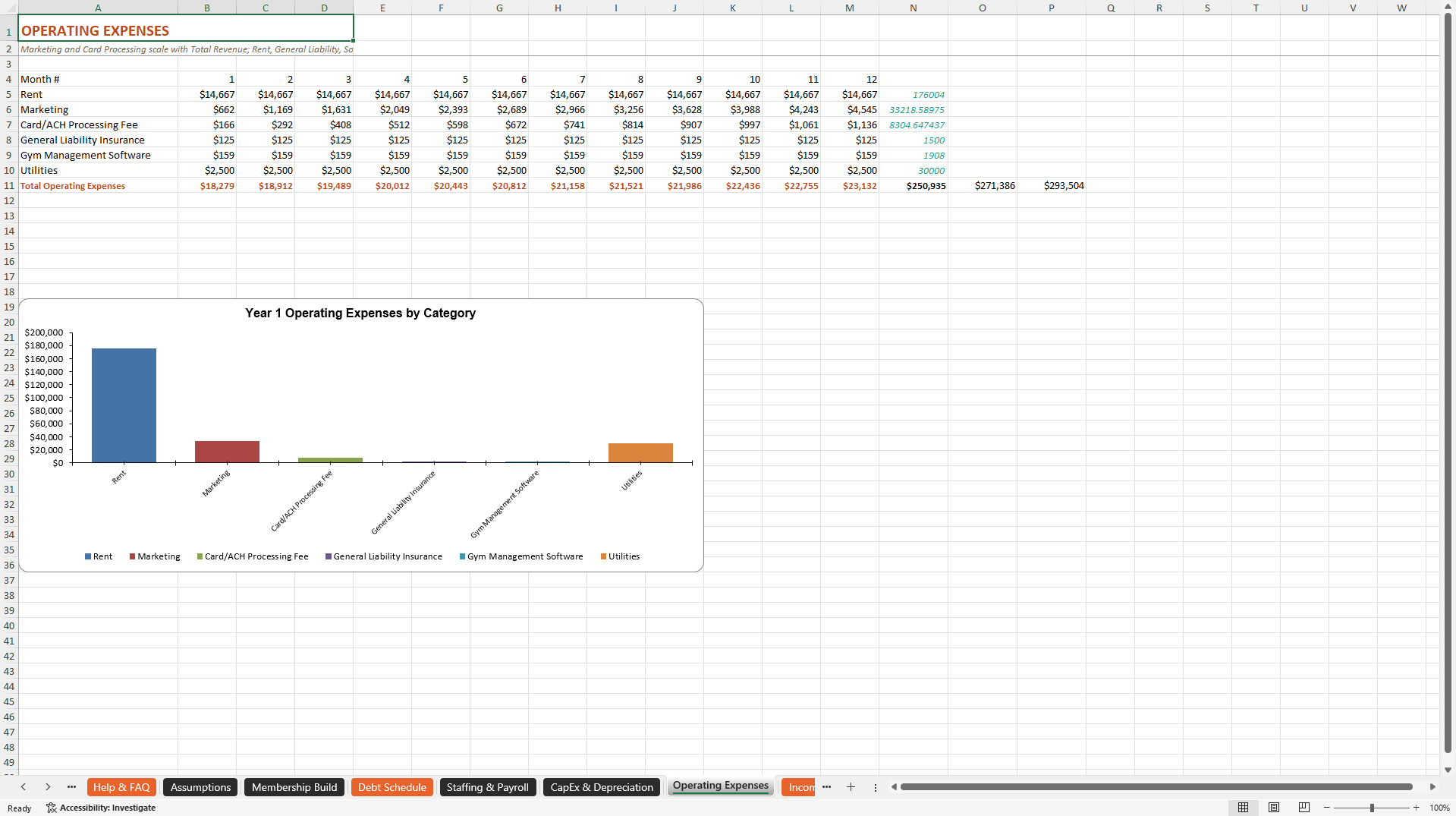Click the blue Rent bar in chart
1456x816 pixels.
(x=124, y=405)
